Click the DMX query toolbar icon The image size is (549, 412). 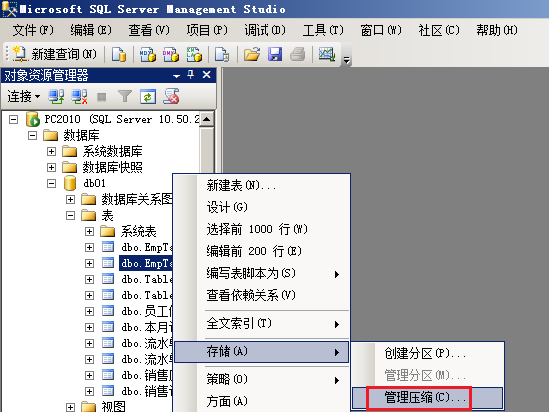[x=171, y=54]
